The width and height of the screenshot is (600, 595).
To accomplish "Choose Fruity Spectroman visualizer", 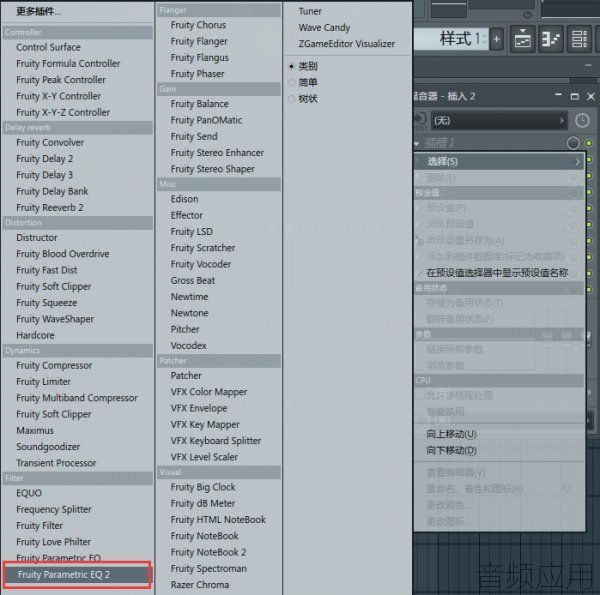I will (209, 569).
